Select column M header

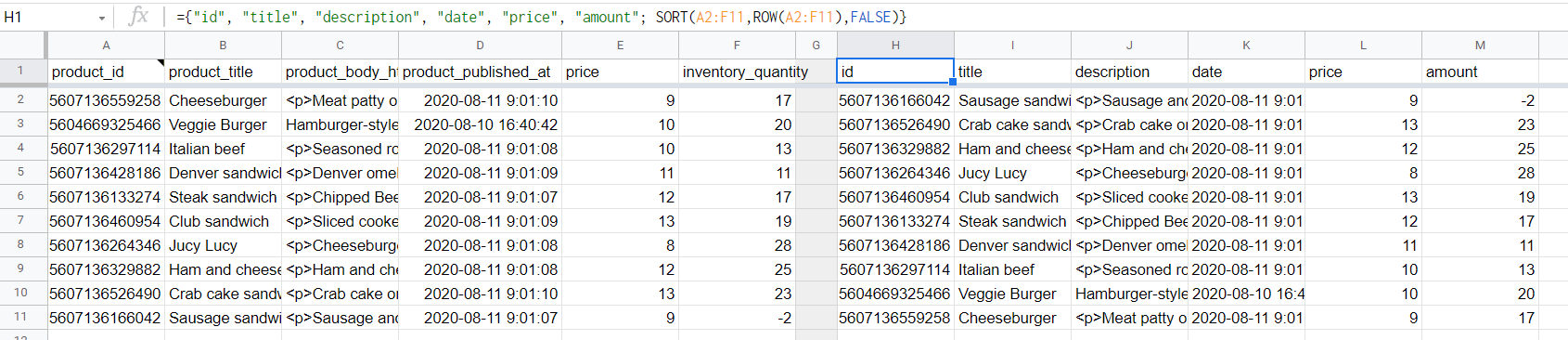1480,45
